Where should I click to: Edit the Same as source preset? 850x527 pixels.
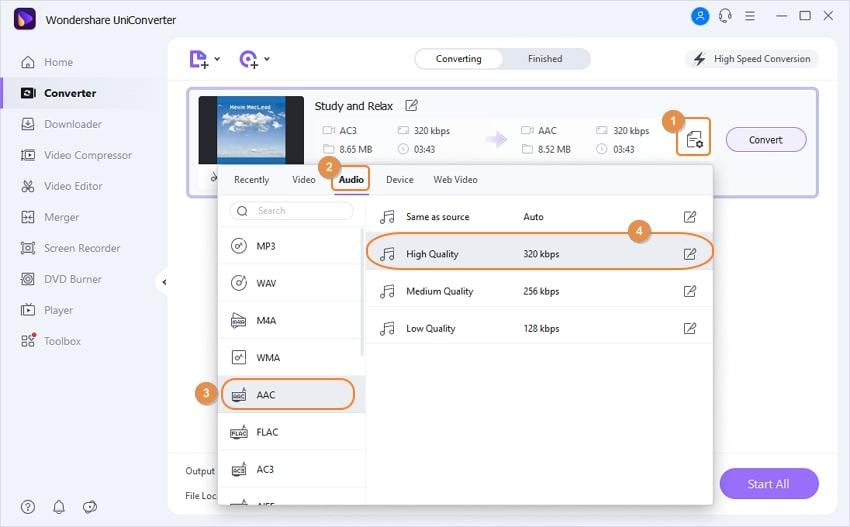tap(690, 217)
